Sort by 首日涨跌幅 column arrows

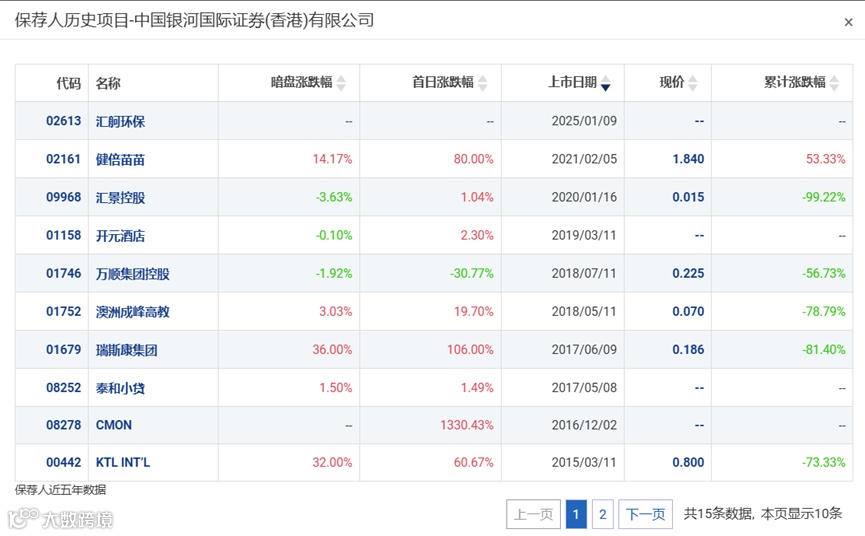click(x=483, y=83)
